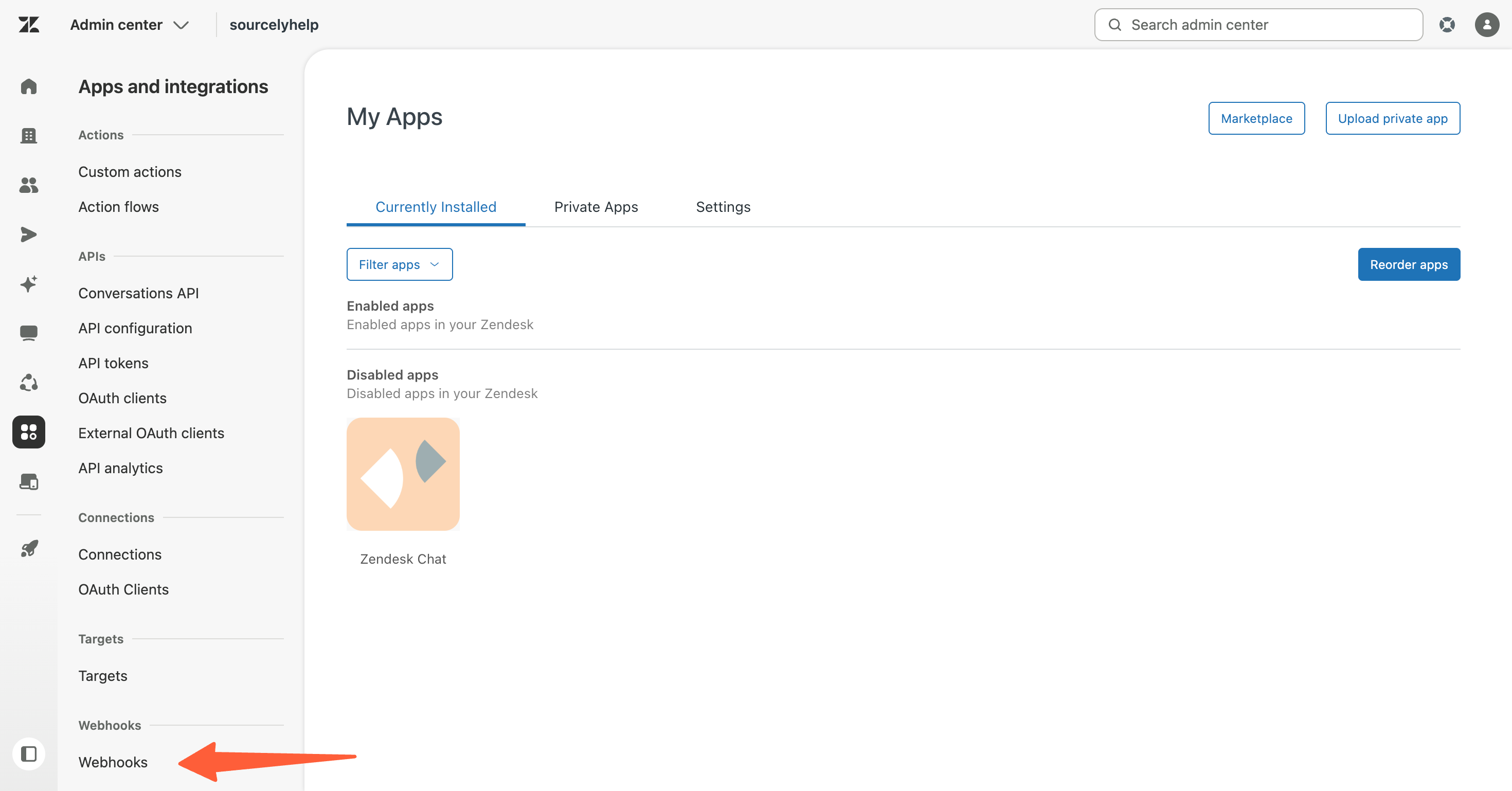
Task: Open the Account building icon
Action: click(28, 136)
